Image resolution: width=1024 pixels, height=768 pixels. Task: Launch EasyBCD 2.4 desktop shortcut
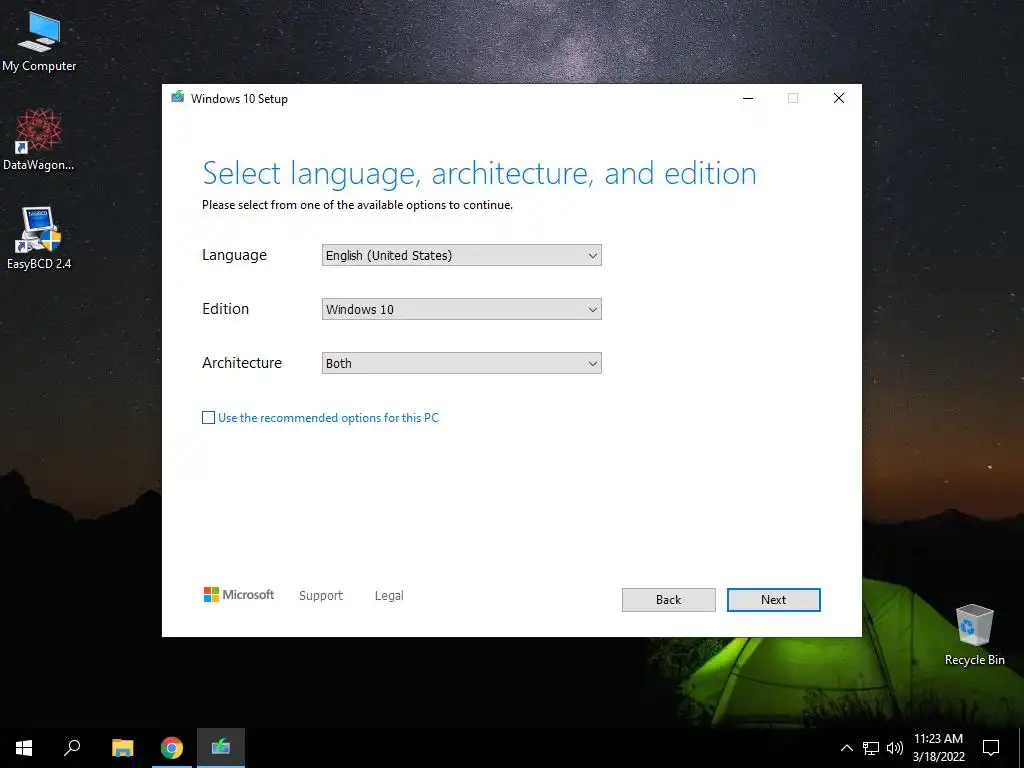[x=39, y=238]
